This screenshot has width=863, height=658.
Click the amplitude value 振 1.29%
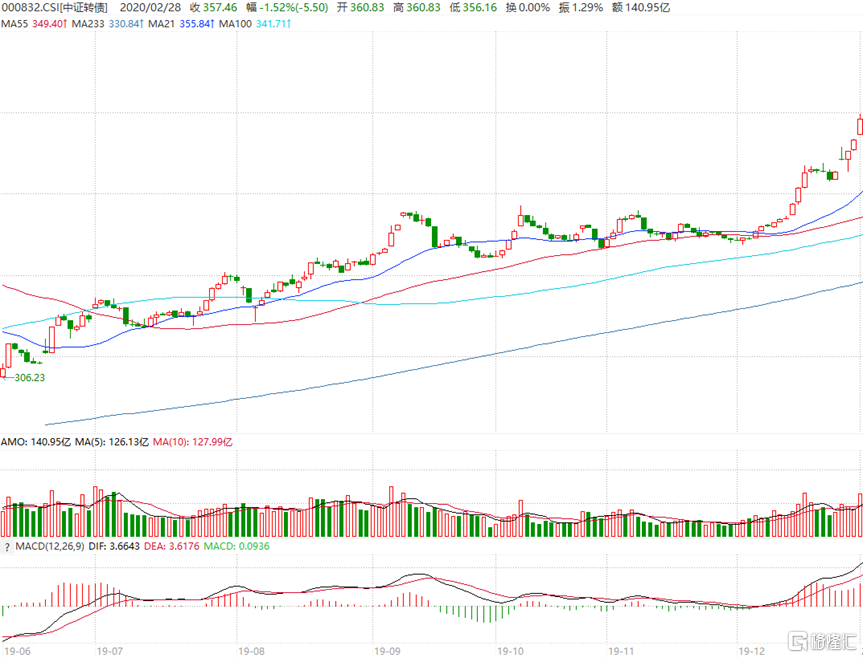pos(581,8)
